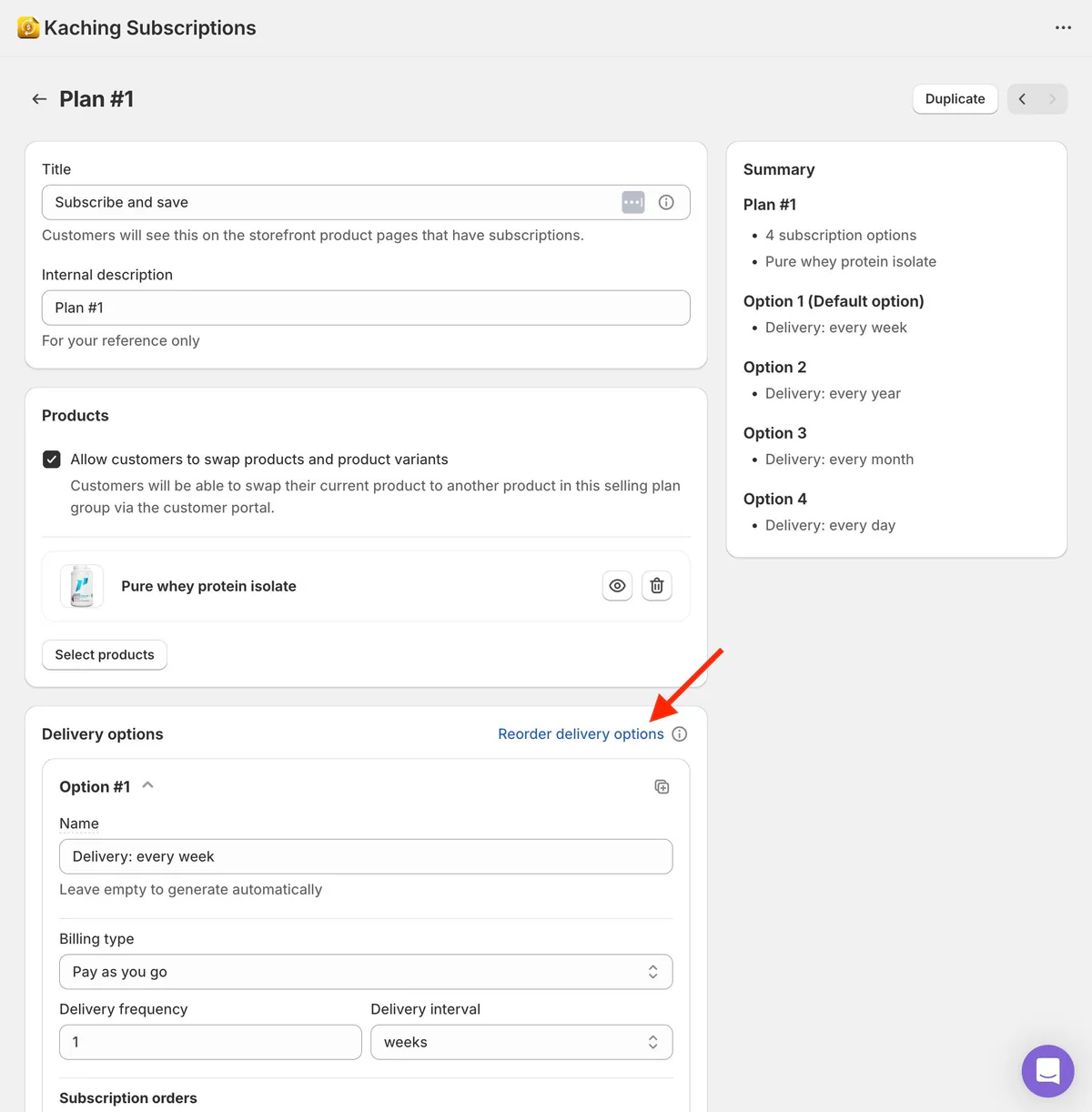Screen dimensions: 1092x1112
Task: Open the three-dot more options menu
Action: pos(1063,28)
